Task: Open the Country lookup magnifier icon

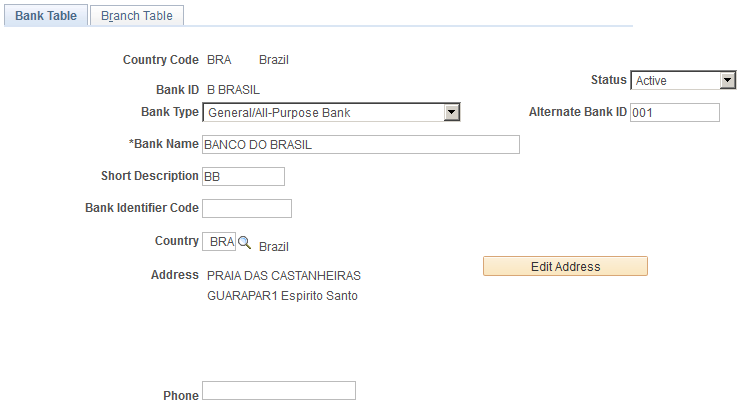Action: coord(244,242)
